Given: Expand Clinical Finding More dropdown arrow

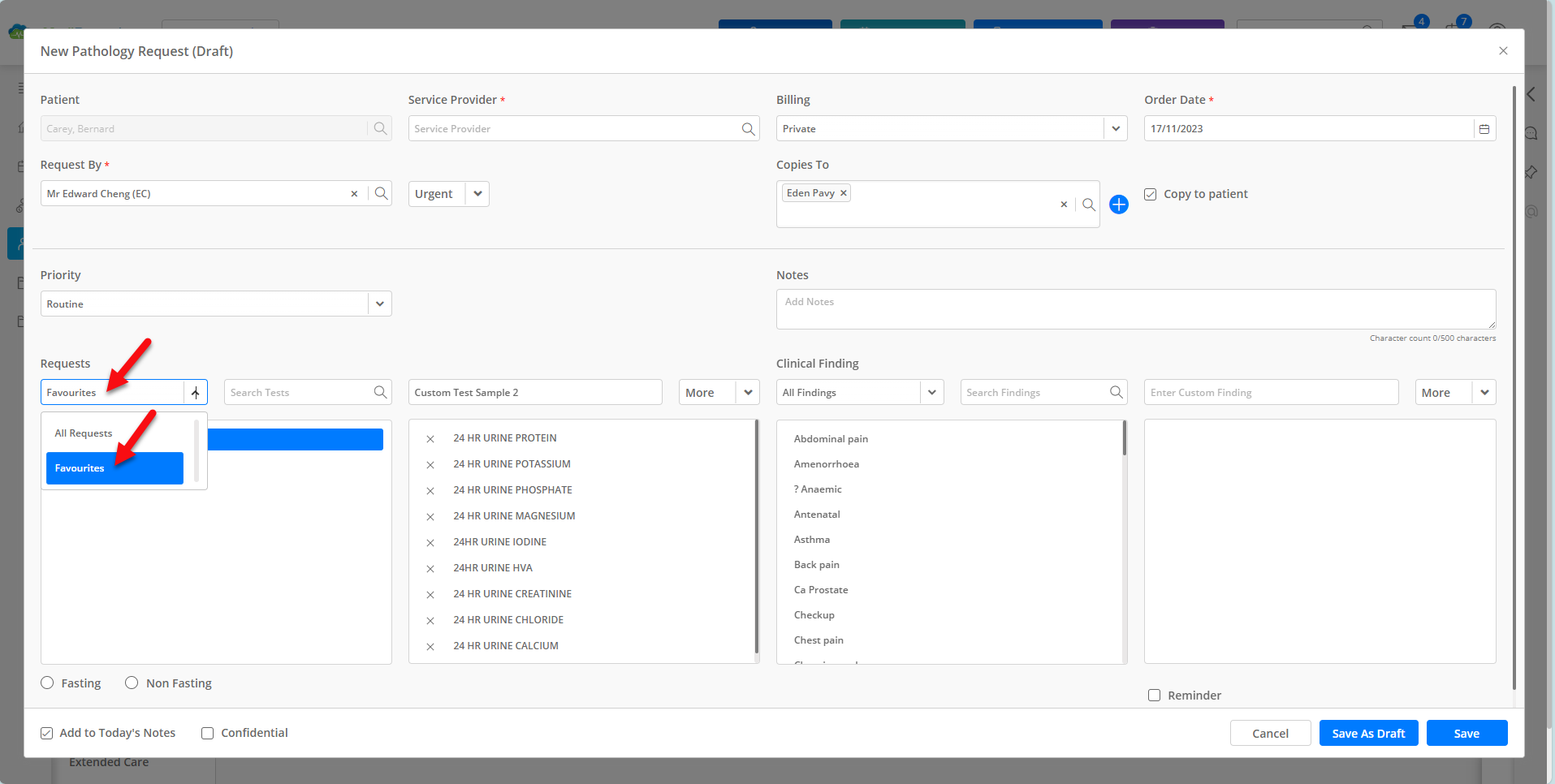Looking at the screenshot, I should (x=1484, y=392).
